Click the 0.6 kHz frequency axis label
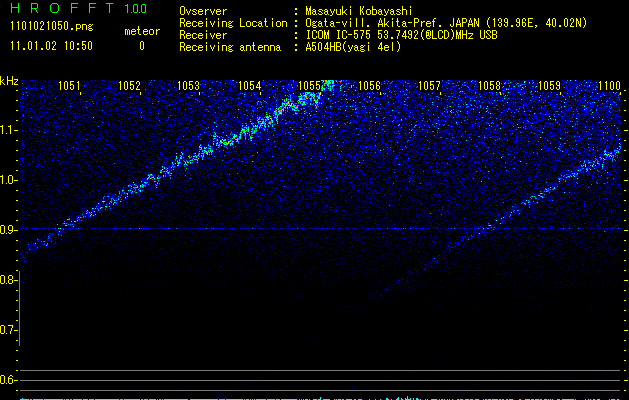 coord(8,380)
